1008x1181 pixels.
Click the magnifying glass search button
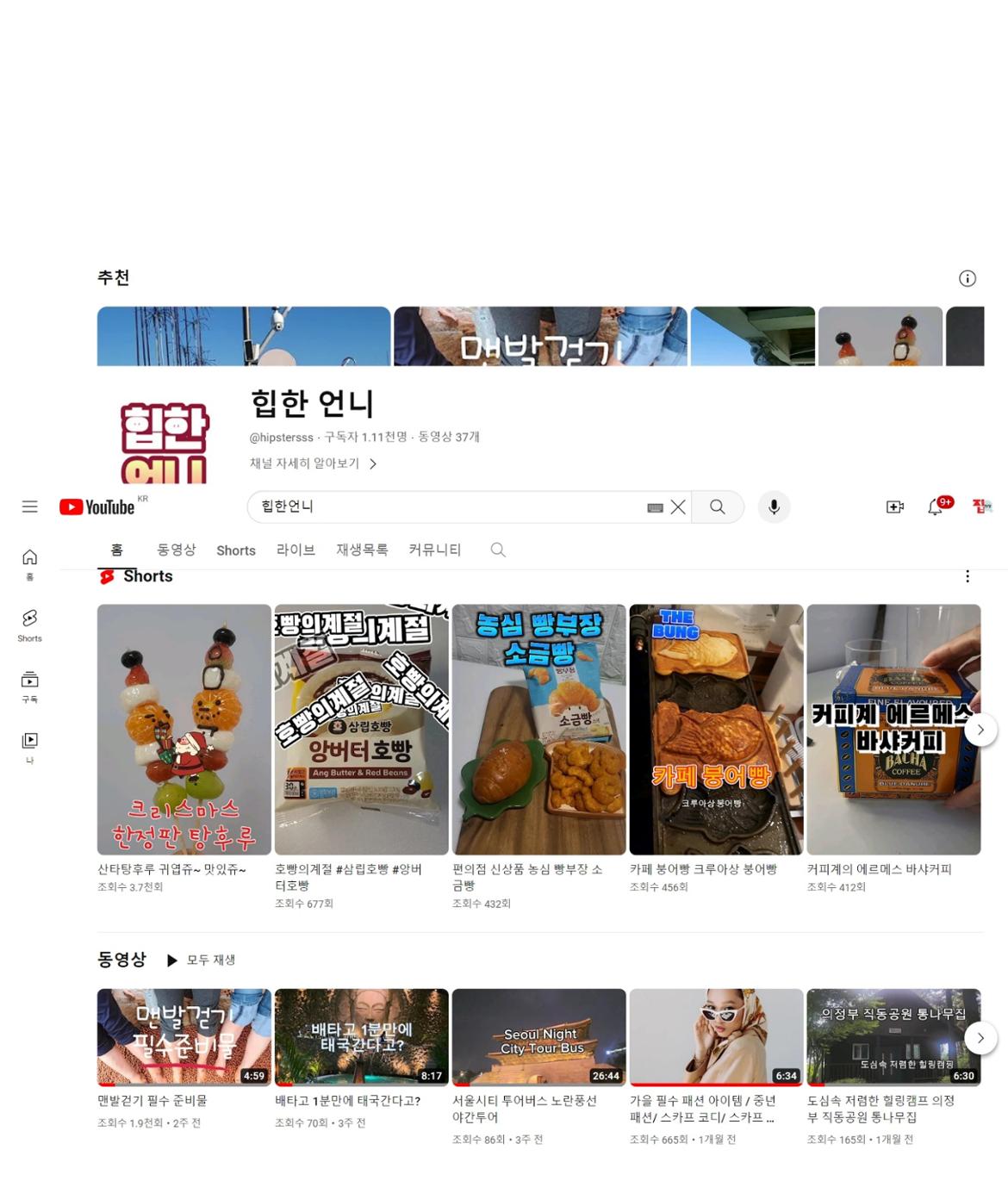717,507
